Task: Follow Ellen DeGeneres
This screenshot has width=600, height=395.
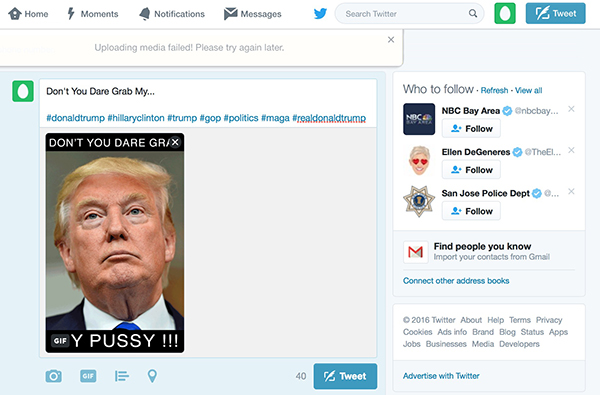Action: click(x=471, y=170)
